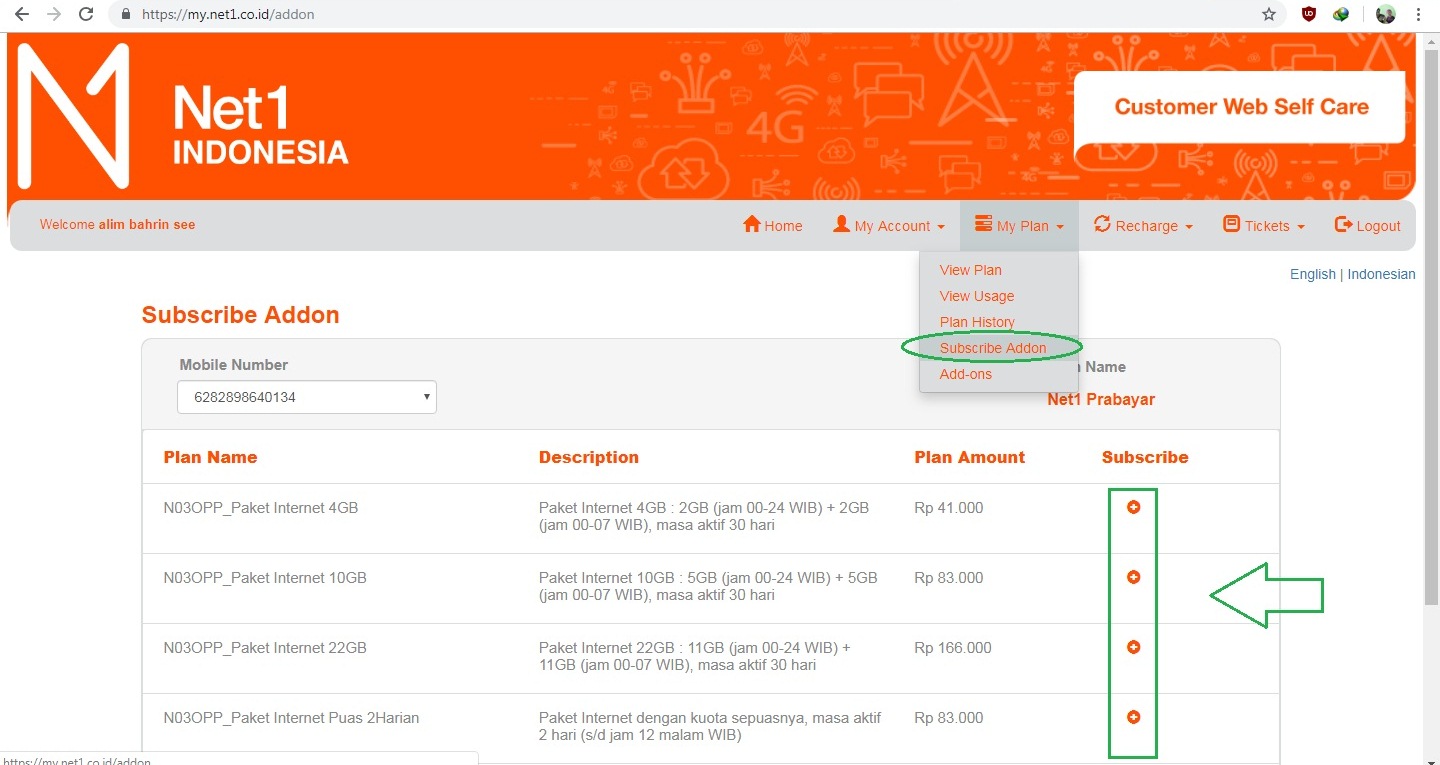Screen dimensions: 1440x765
Task: Select Add-ons from My Plan menu
Action: pos(966,374)
